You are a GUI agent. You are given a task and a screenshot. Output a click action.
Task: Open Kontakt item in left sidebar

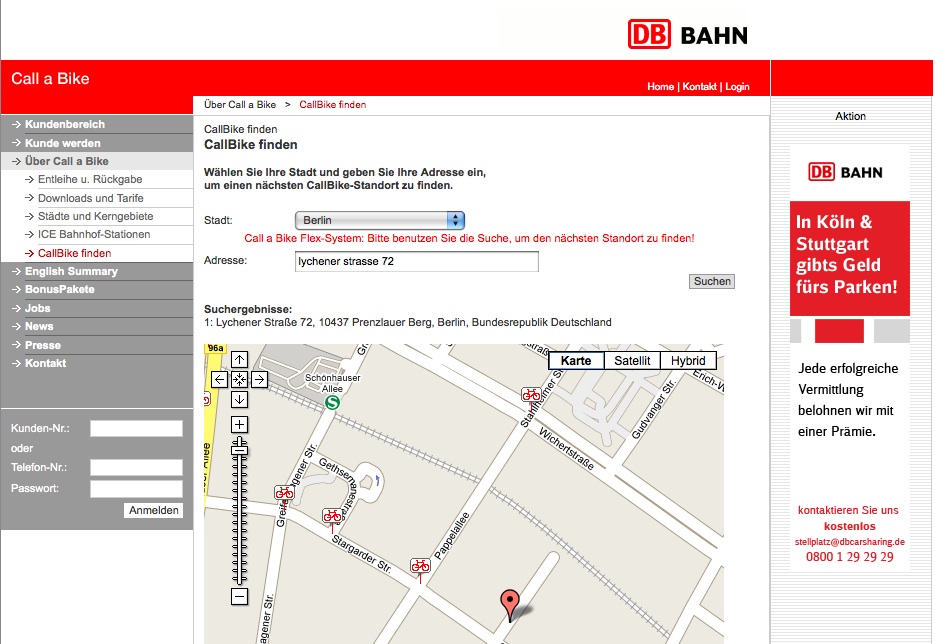point(97,363)
